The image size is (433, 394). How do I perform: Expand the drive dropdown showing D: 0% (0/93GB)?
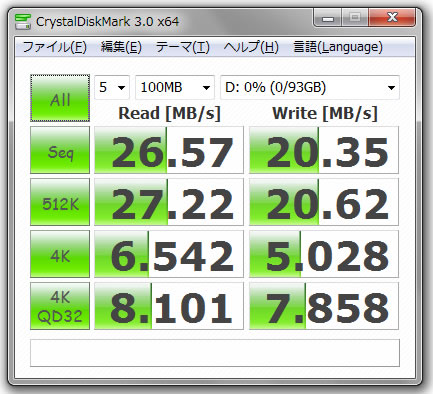click(310, 87)
